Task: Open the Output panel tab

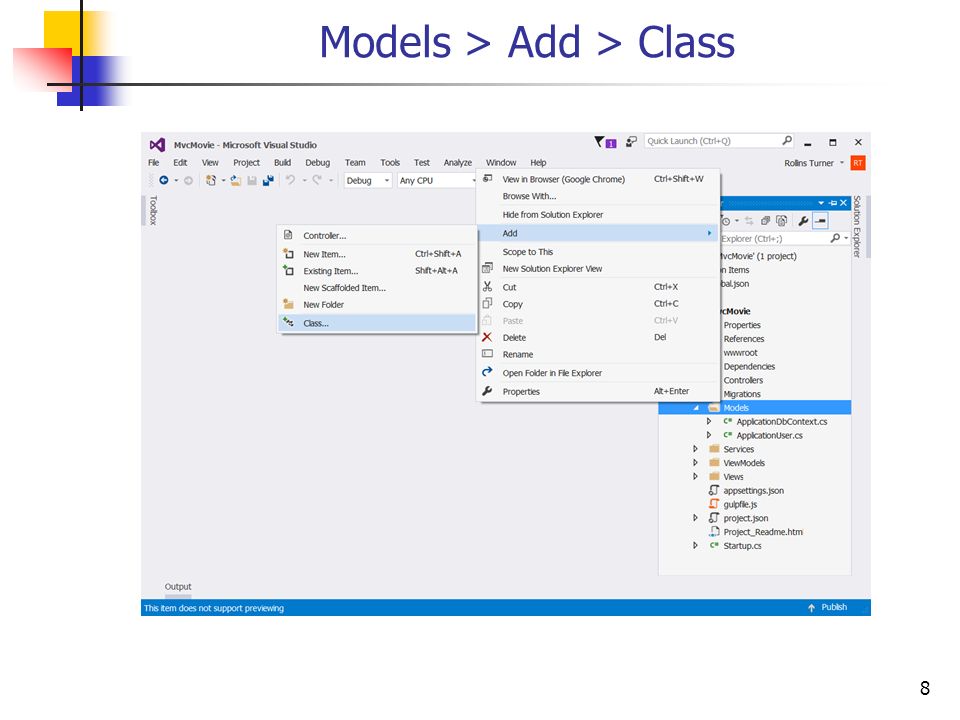Action: coord(178,587)
